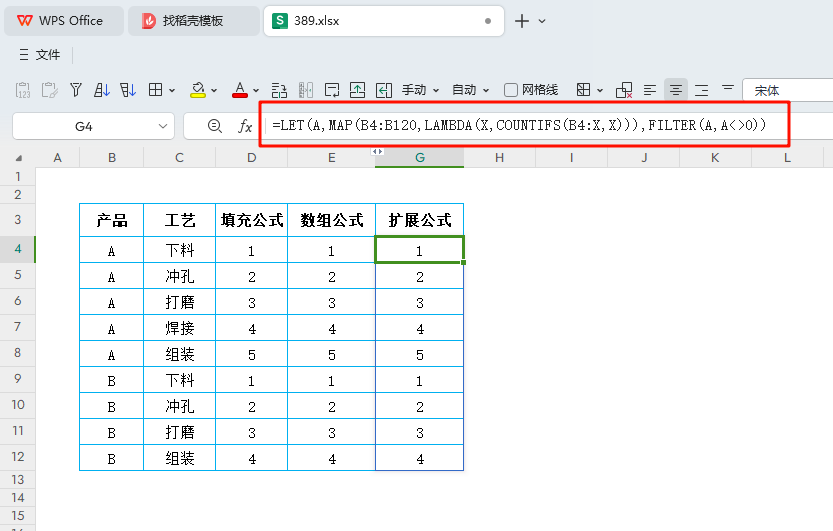Click the red 稻壳 template tab icon
Image resolution: width=833 pixels, height=531 pixels.
pos(149,21)
